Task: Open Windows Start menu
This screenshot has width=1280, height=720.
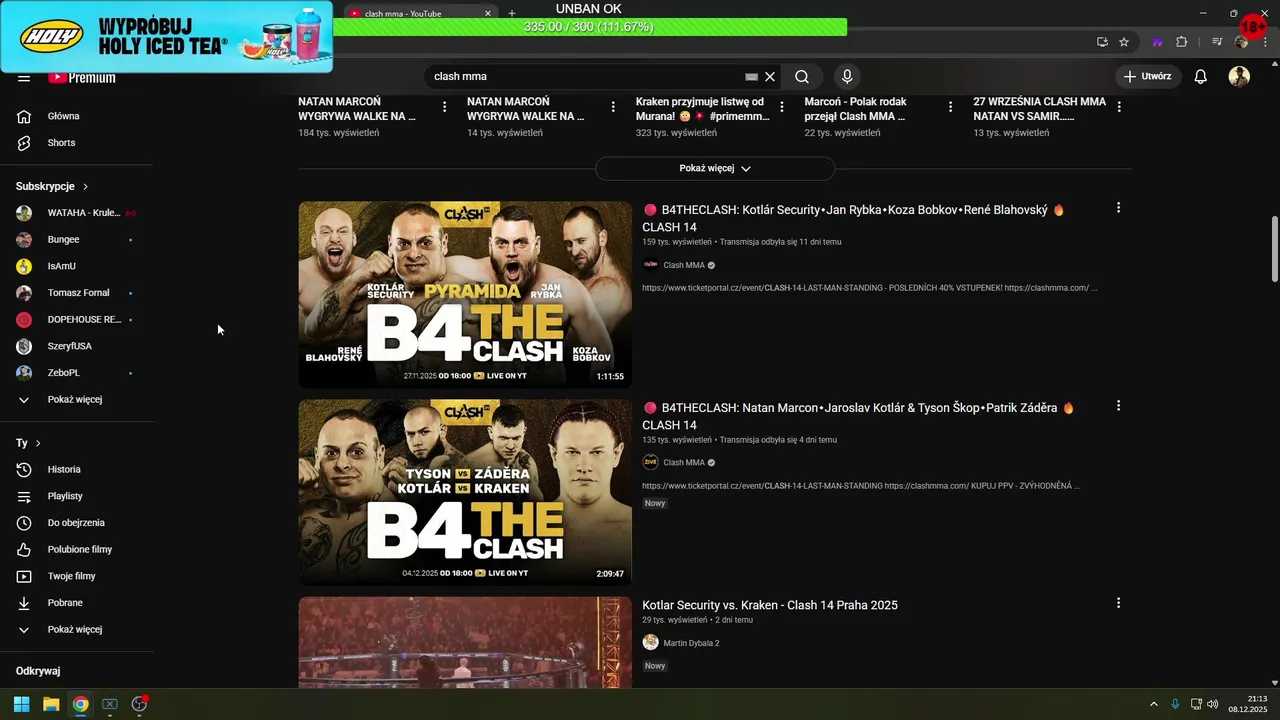Action: [x=21, y=704]
